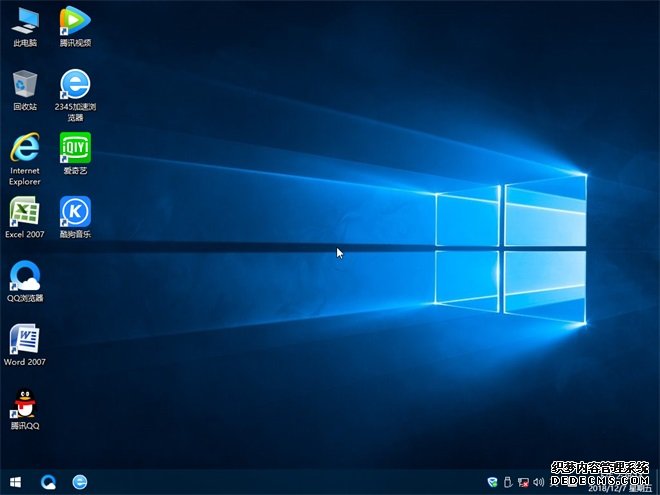Select the Word 2007 desktop shortcut
The width and height of the screenshot is (660, 495).
click(25, 345)
